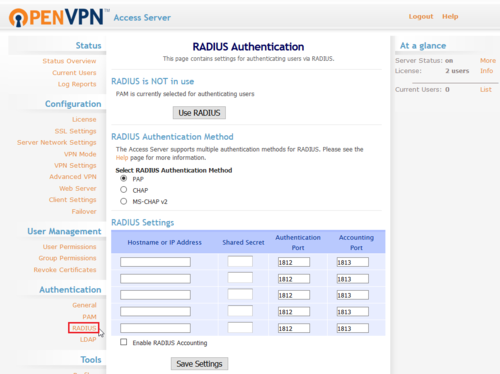
Task: Open Log Reports page
Action: pos(77,84)
